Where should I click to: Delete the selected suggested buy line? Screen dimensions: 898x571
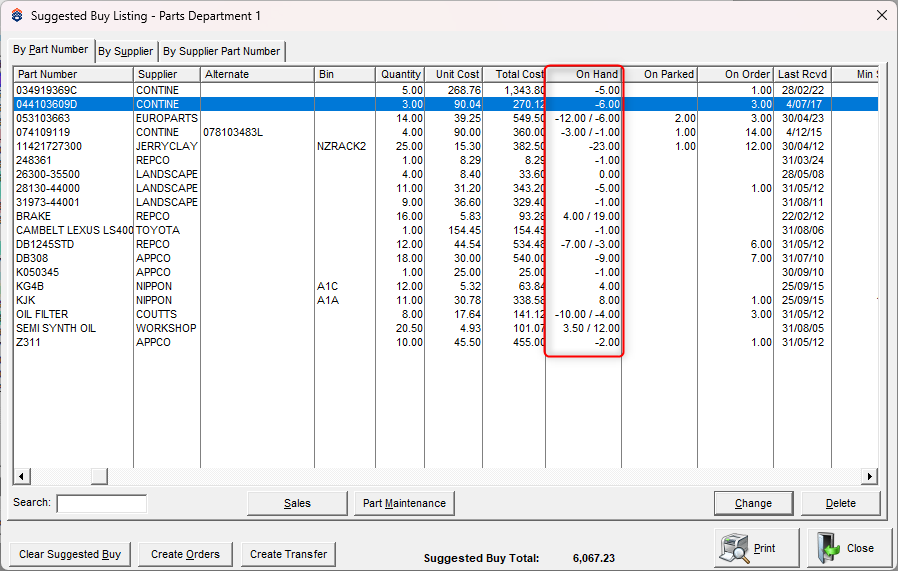click(840, 503)
